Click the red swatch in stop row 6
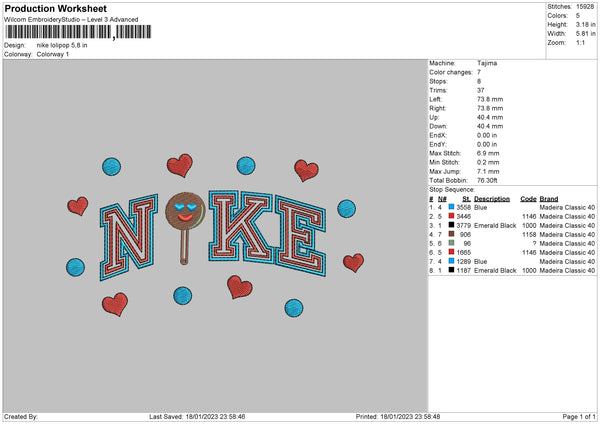 [451, 252]
